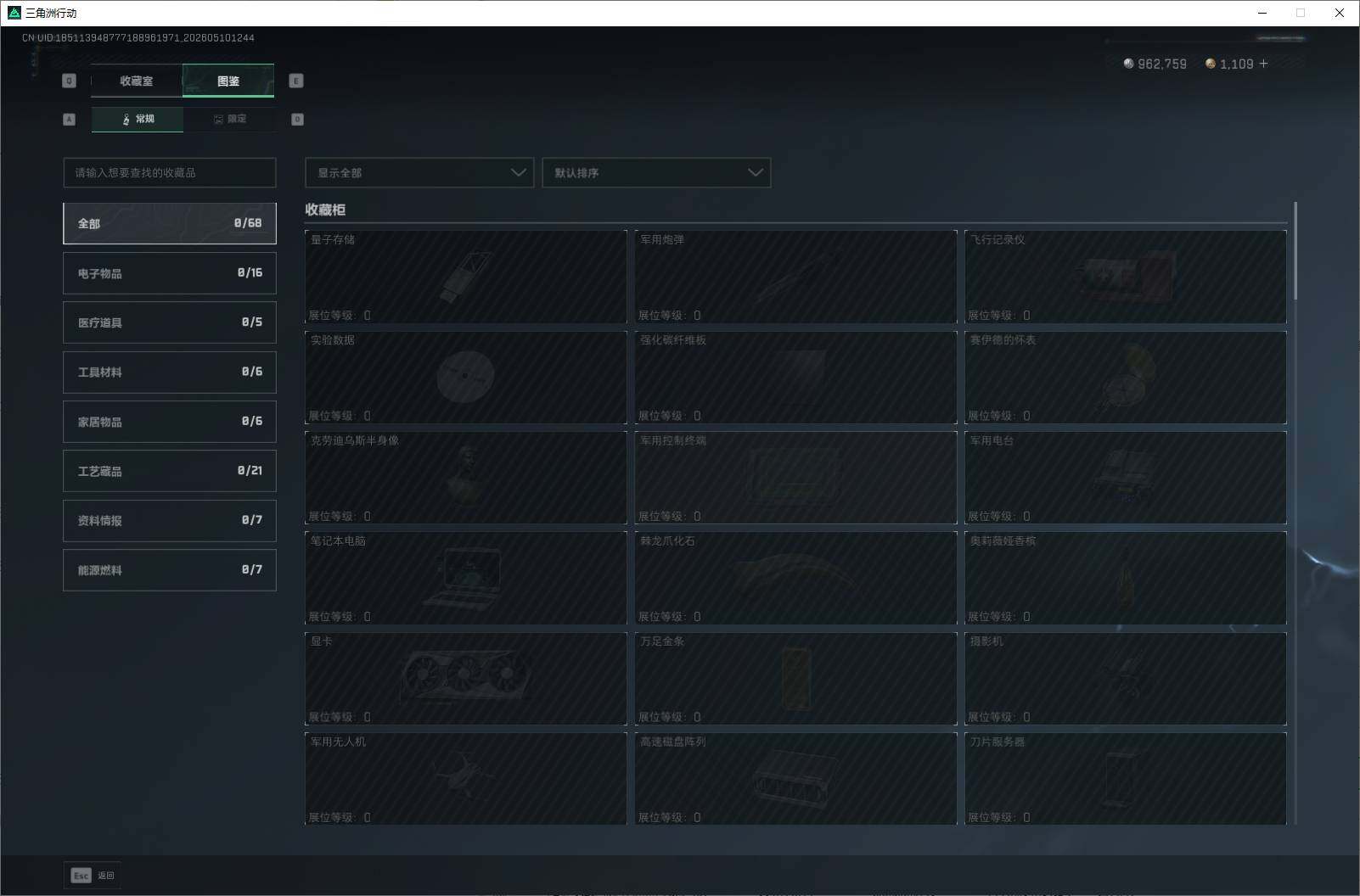Focus the collectible search input field
Image resolution: width=1360 pixels, height=896 pixels.
170,172
